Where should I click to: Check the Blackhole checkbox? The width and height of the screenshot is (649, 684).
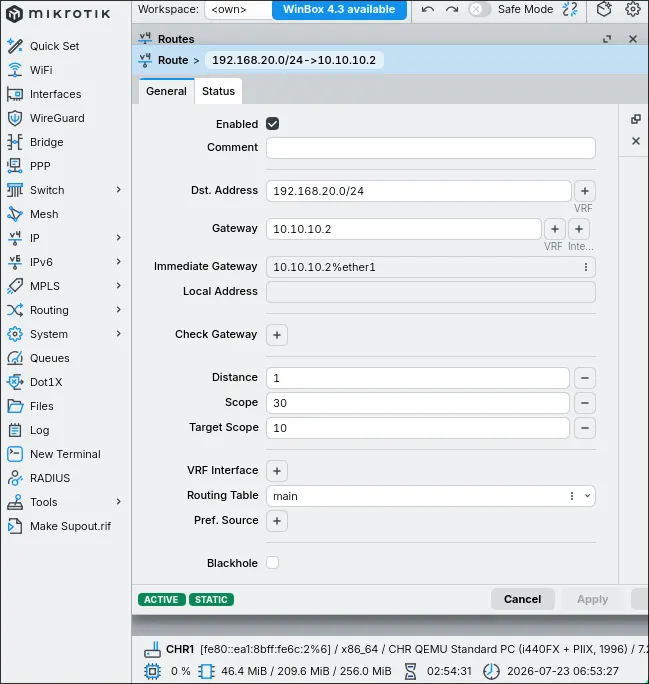(273, 563)
